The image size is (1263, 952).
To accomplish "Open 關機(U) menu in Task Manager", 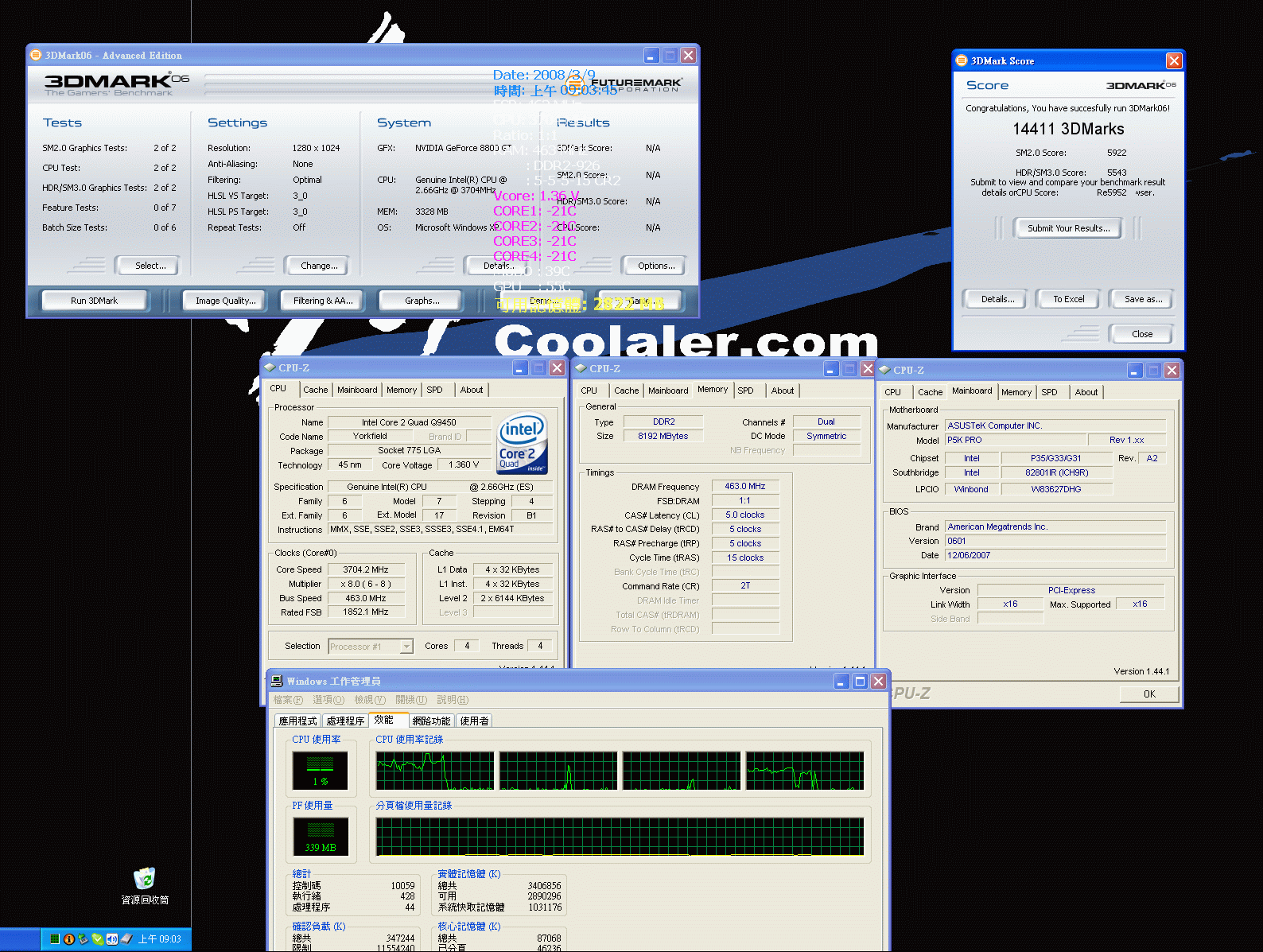I will 411,700.
